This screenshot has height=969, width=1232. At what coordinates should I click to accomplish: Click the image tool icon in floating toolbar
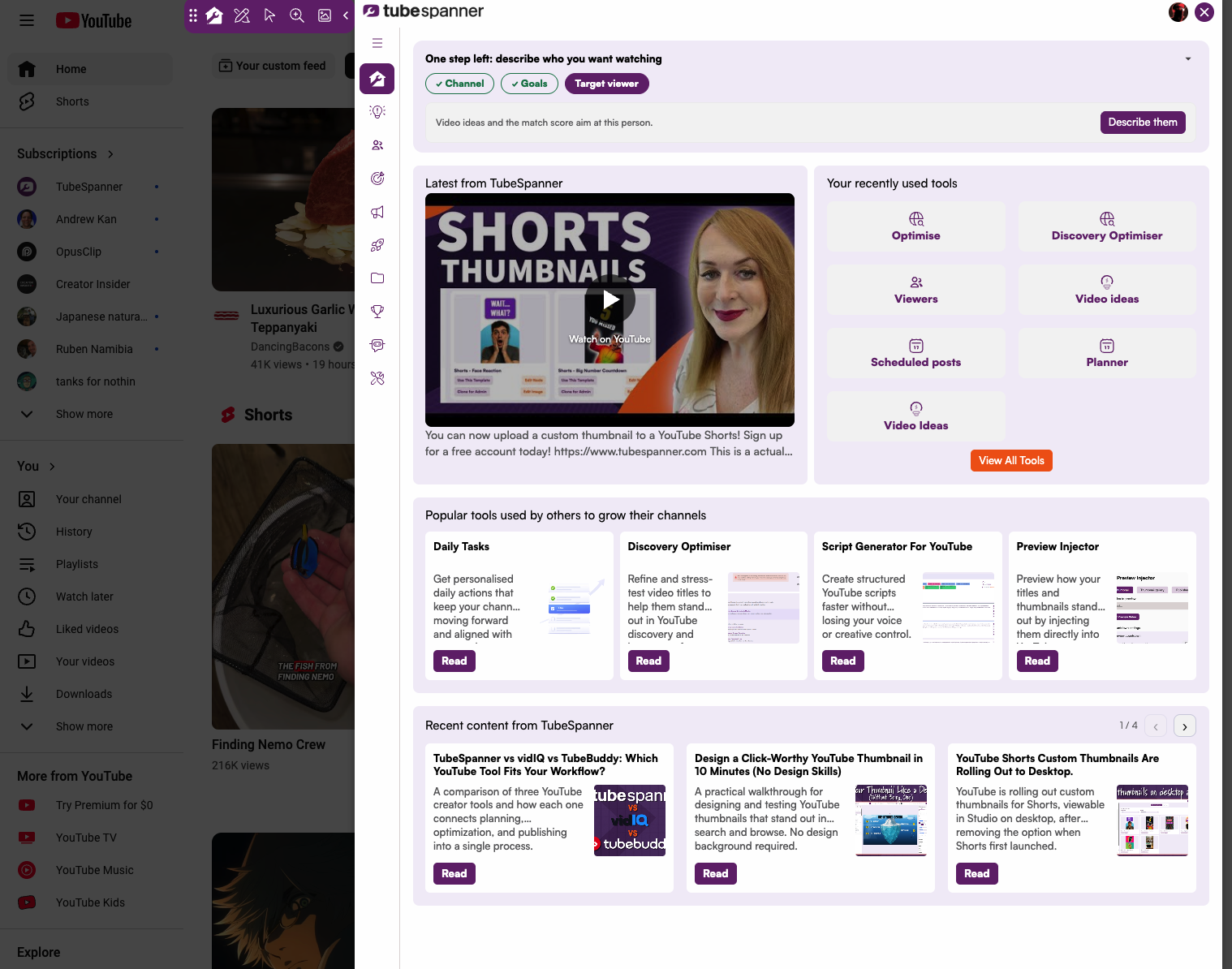tap(325, 15)
